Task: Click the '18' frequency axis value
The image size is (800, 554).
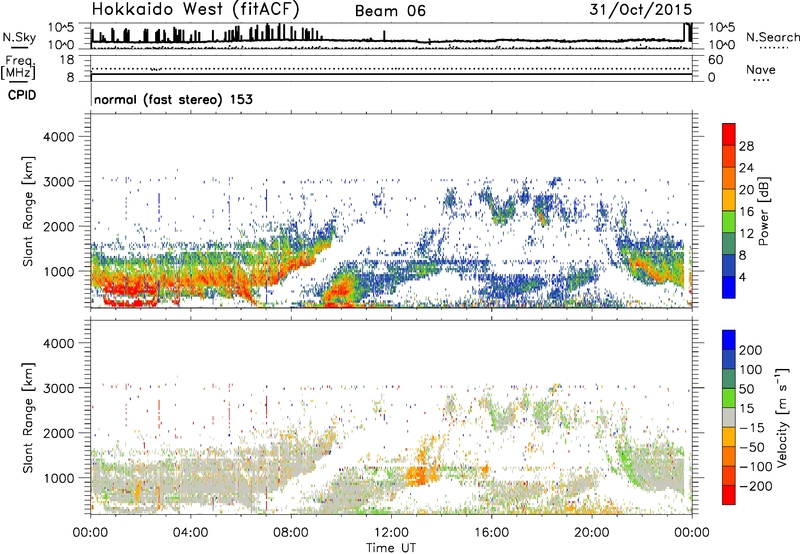Action: point(66,60)
